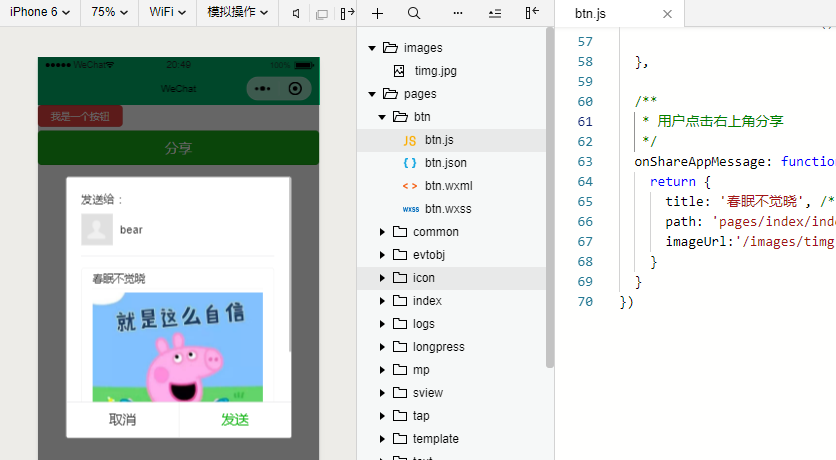The height and width of the screenshot is (460, 836).
Task: Click the search magnifier icon
Action: 414,13
